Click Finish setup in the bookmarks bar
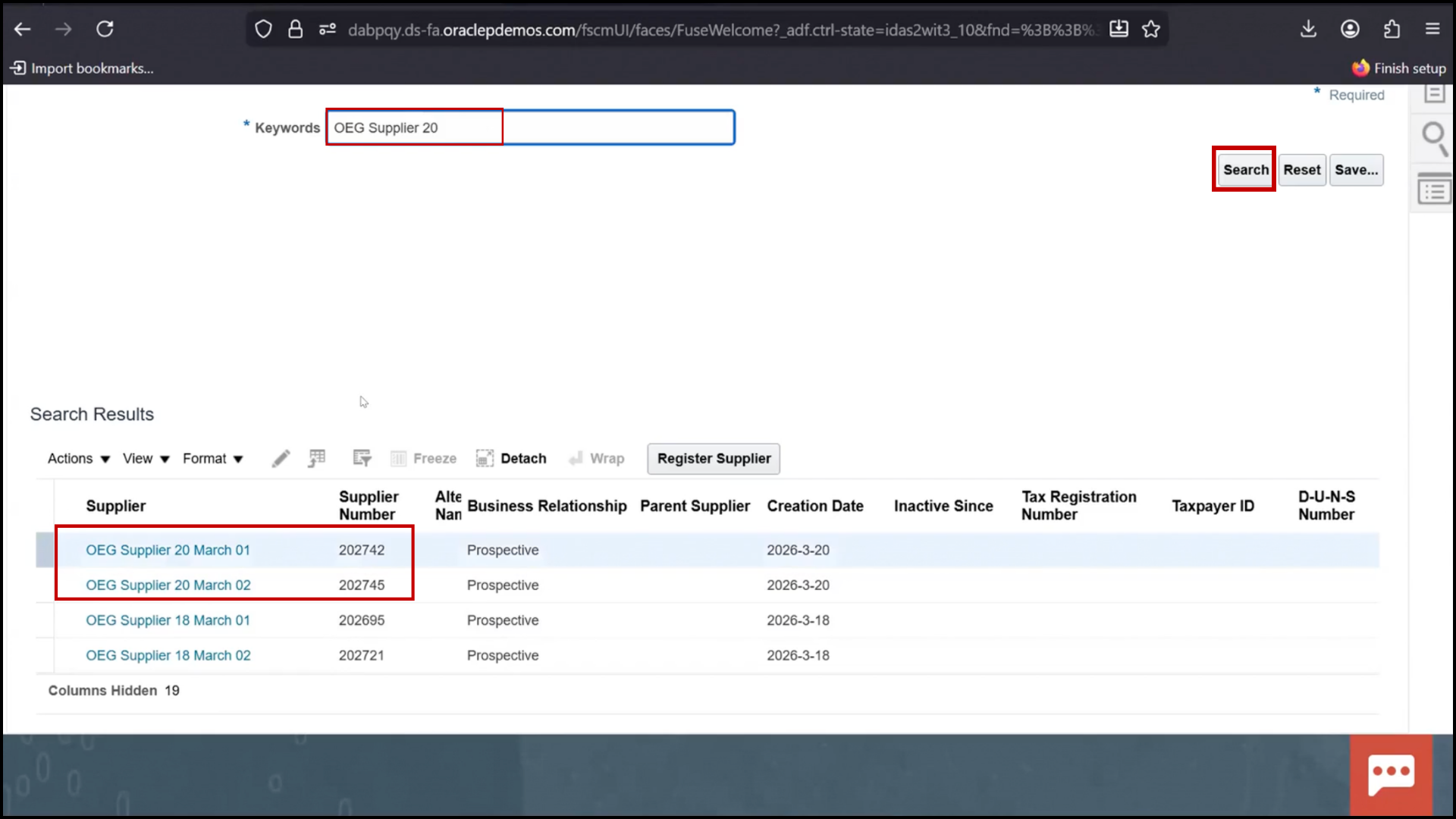Screen dimensions: 1456x819 point(1399,68)
